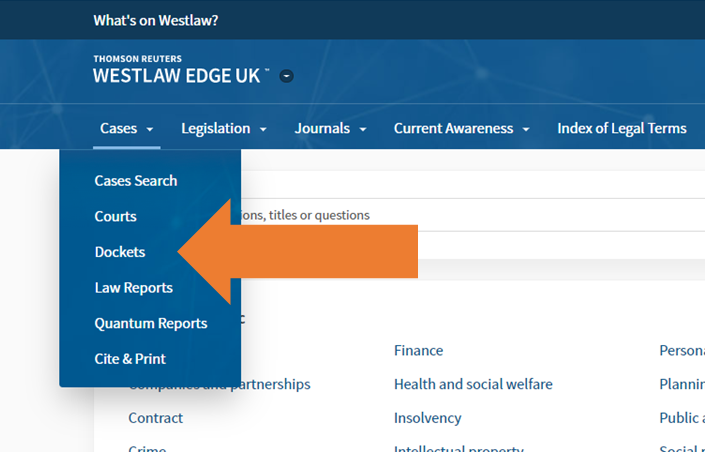The height and width of the screenshot is (452, 705).
Task: Open Law Reports menu item
Action: pos(134,288)
